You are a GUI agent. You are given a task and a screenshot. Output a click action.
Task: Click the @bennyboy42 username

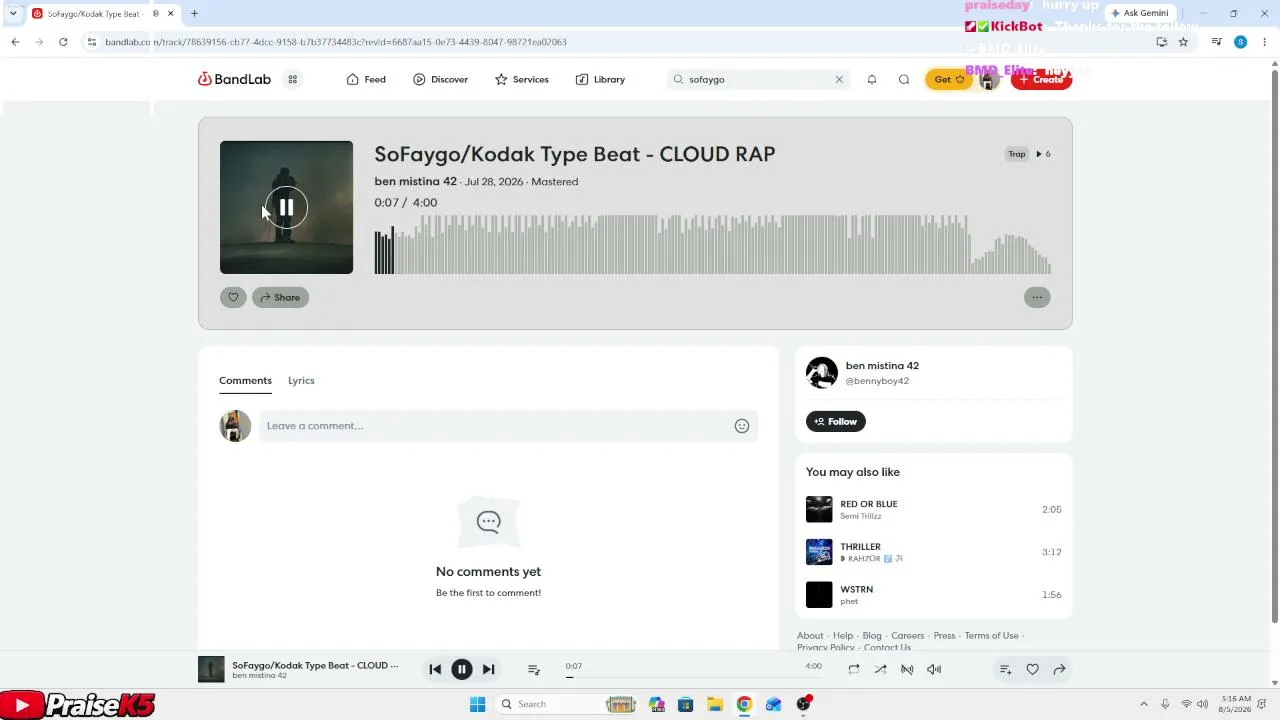(x=877, y=381)
